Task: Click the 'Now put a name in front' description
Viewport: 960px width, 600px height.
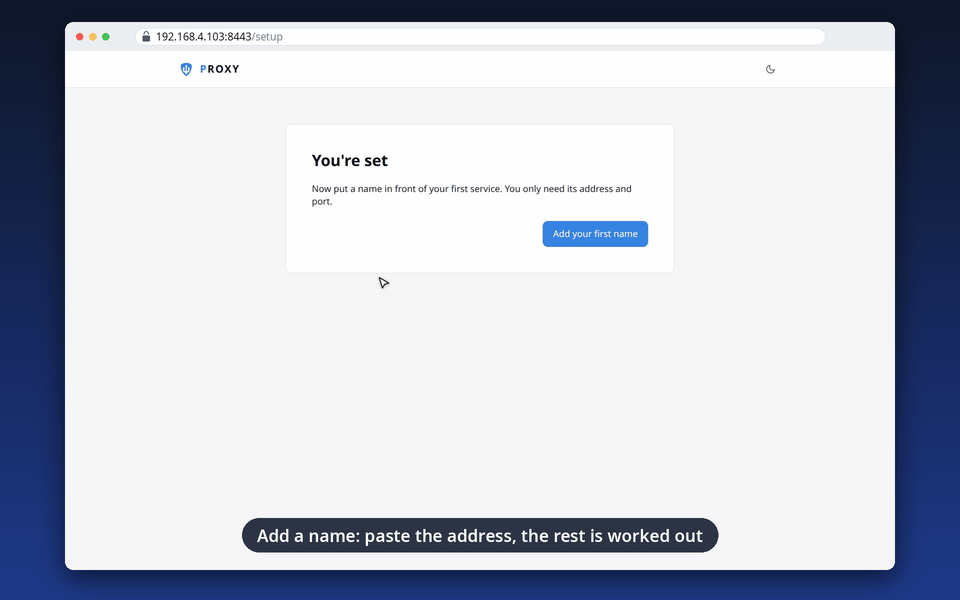Action: pos(471,195)
